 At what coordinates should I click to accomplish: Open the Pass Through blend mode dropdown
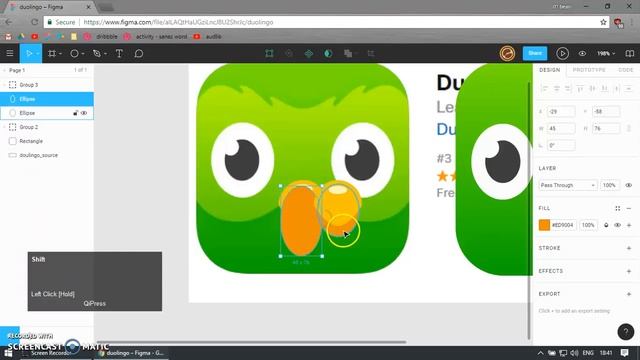tap(567, 185)
